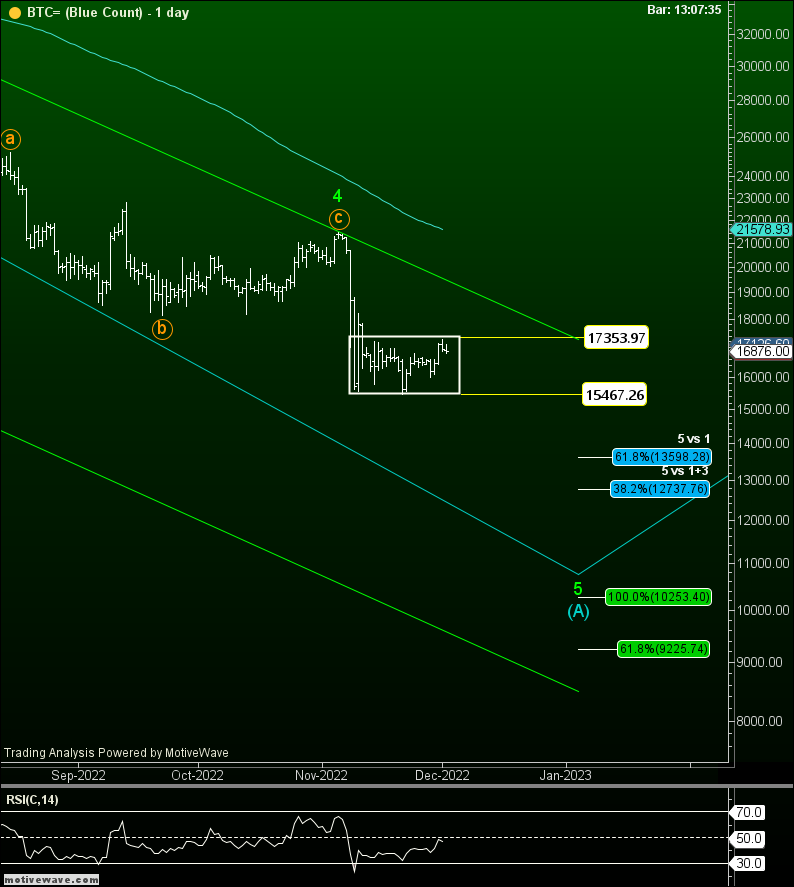Image resolution: width=794 pixels, height=887 pixels.
Task: Click the 16876.00 last price tag
Action: [x=762, y=351]
